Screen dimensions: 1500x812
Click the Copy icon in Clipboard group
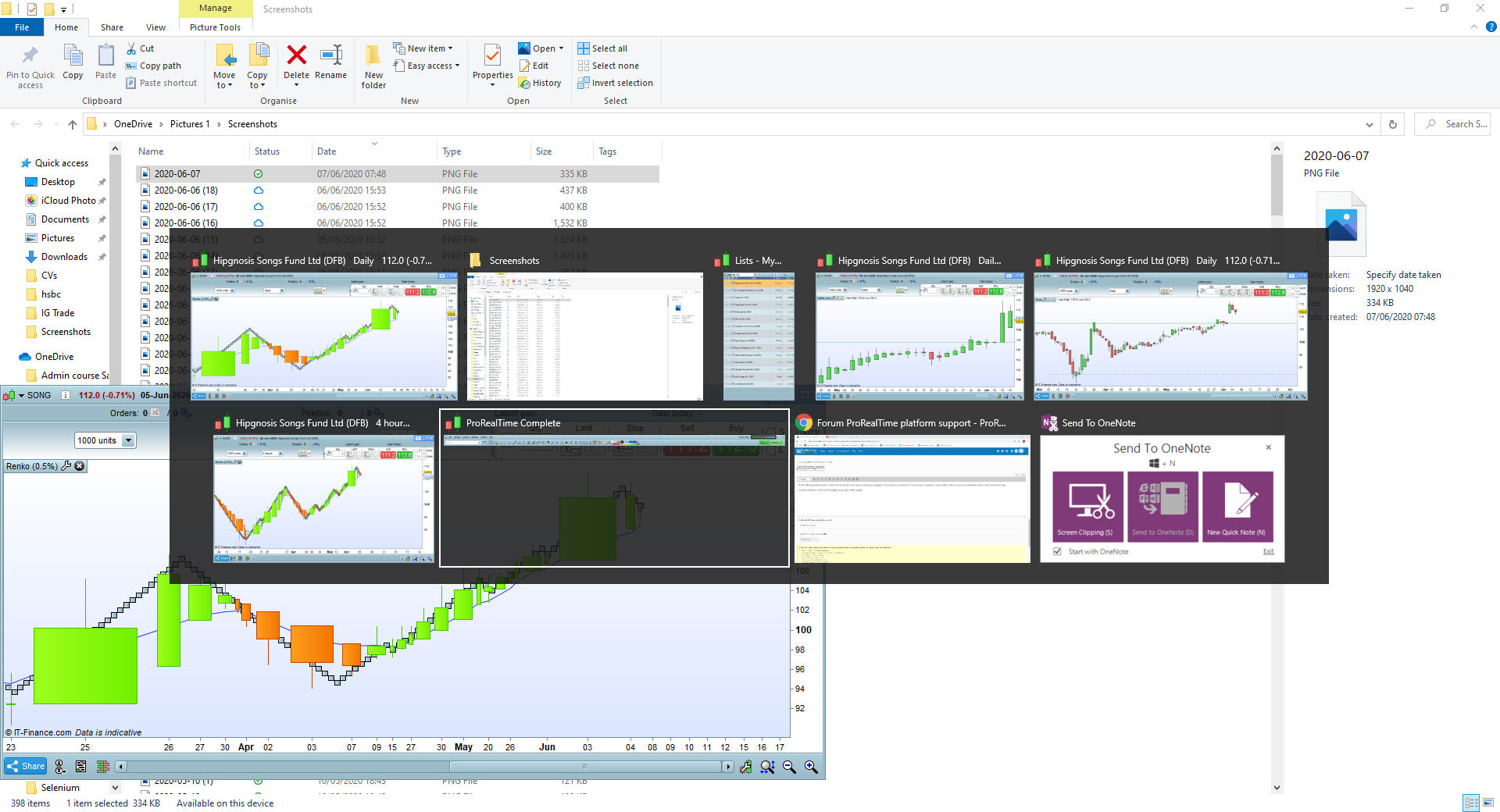(x=73, y=56)
